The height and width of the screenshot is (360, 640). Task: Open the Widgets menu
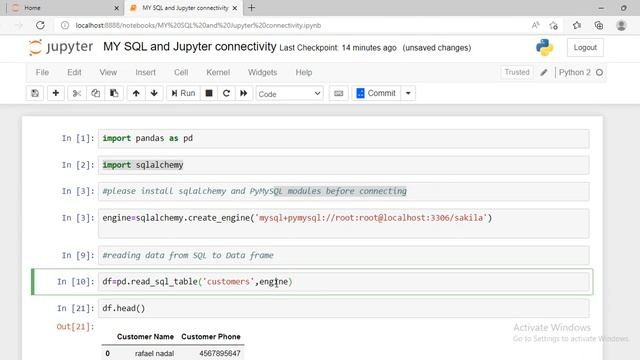(x=262, y=72)
